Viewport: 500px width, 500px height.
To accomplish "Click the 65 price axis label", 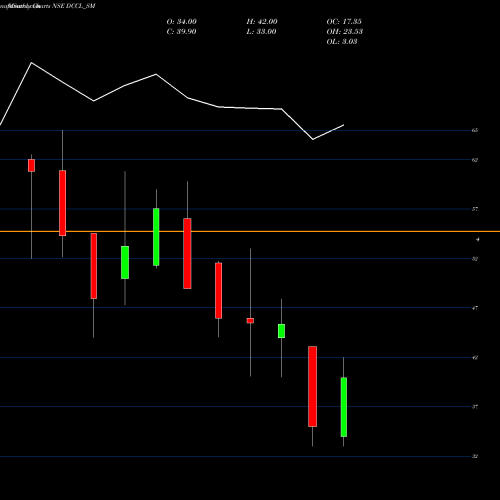I will click(475, 130).
